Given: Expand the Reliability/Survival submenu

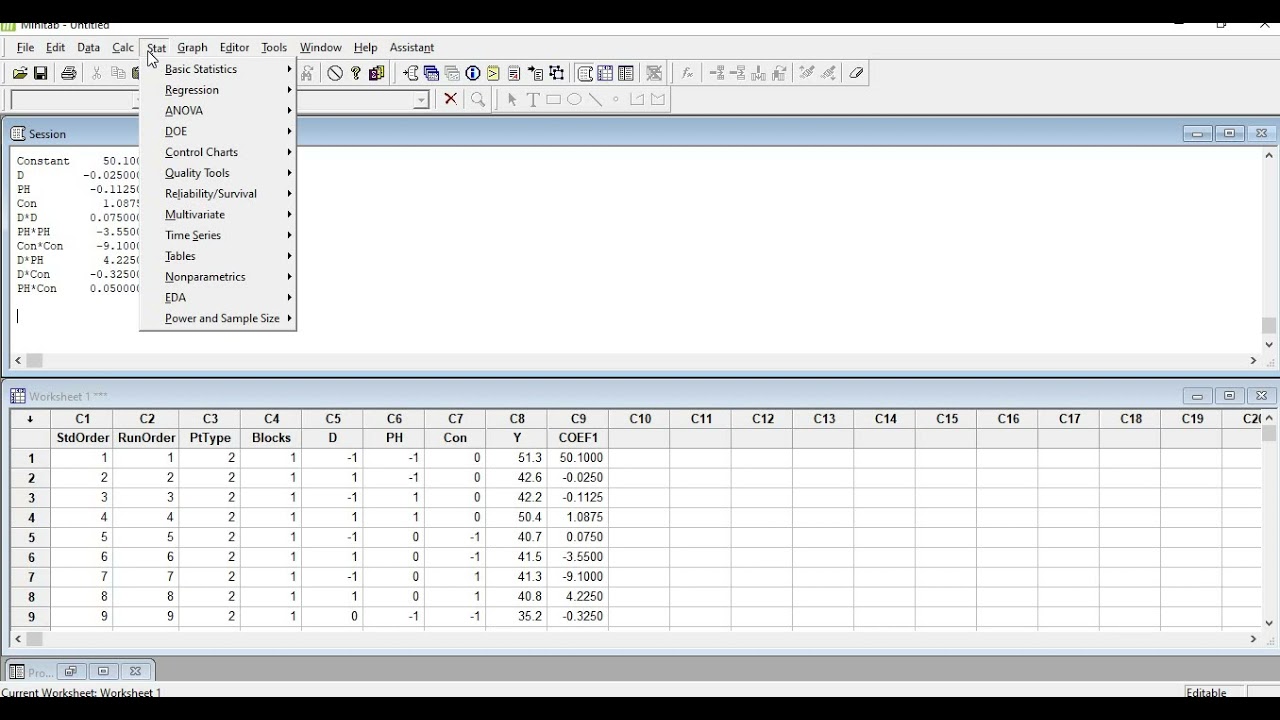Looking at the screenshot, I should 218,194.
